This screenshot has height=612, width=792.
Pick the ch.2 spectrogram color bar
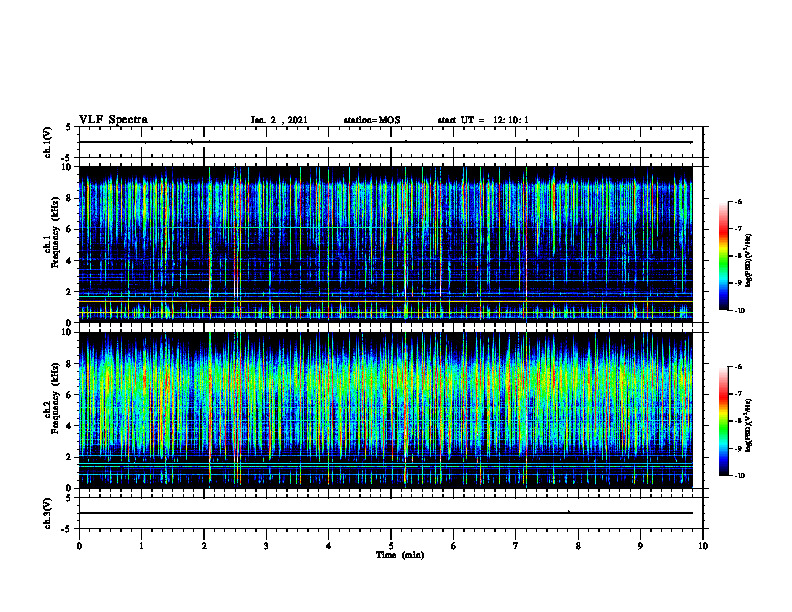(723, 421)
